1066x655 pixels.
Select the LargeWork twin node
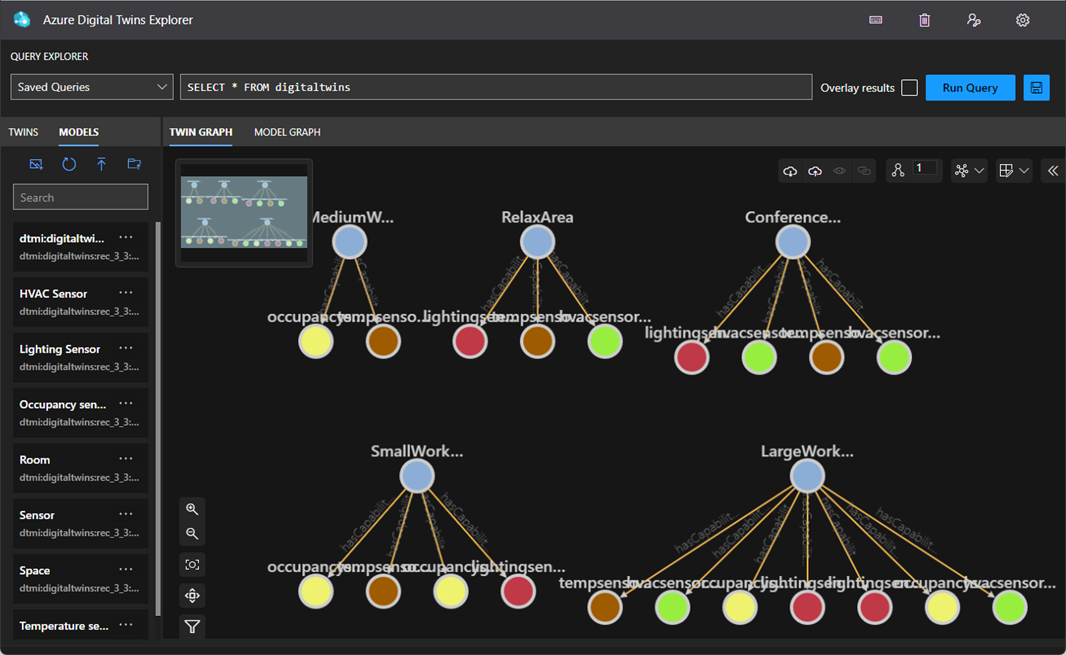[x=807, y=476]
